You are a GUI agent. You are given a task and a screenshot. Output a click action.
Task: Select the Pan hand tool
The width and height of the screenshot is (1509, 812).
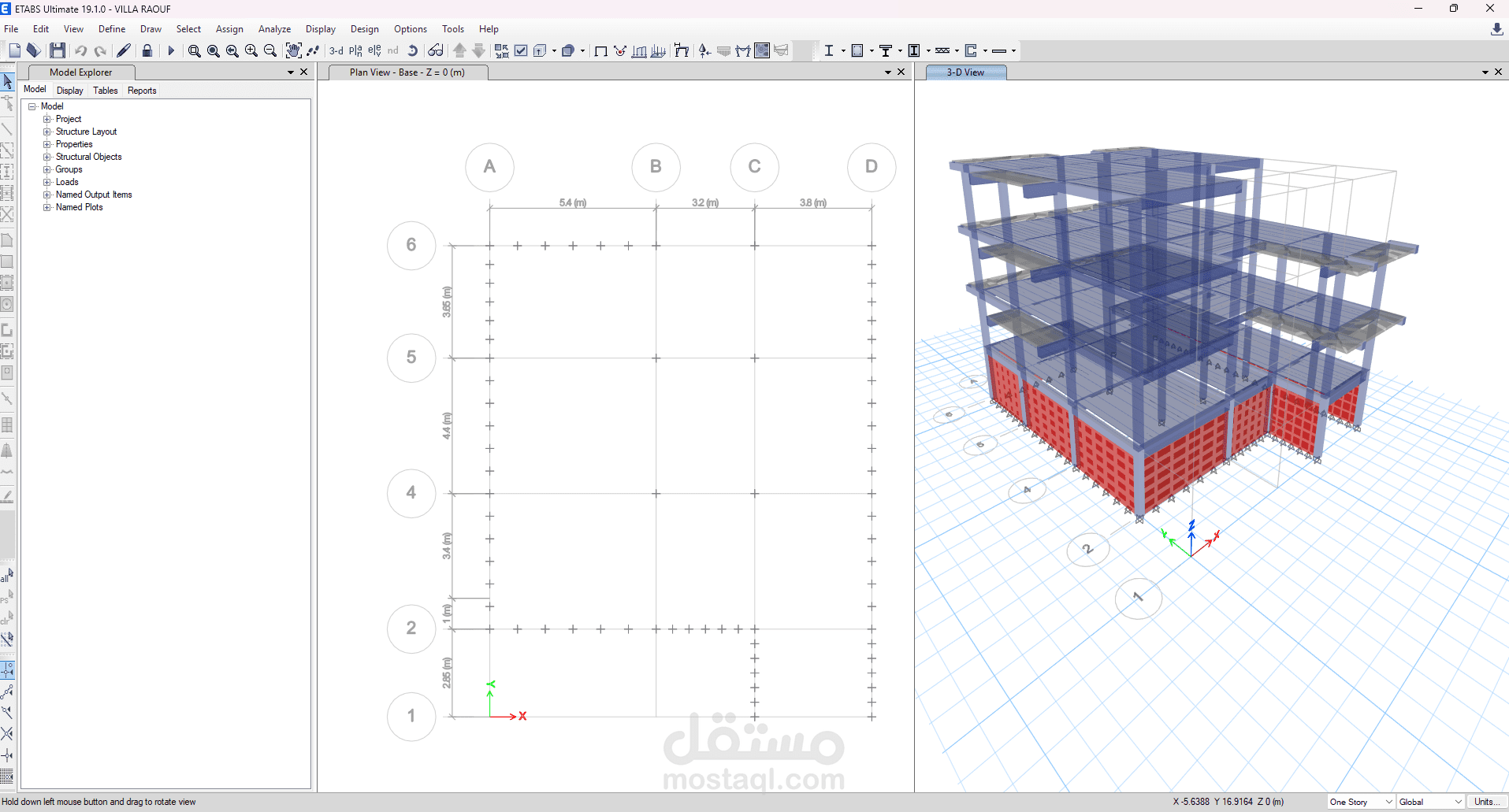[293, 50]
